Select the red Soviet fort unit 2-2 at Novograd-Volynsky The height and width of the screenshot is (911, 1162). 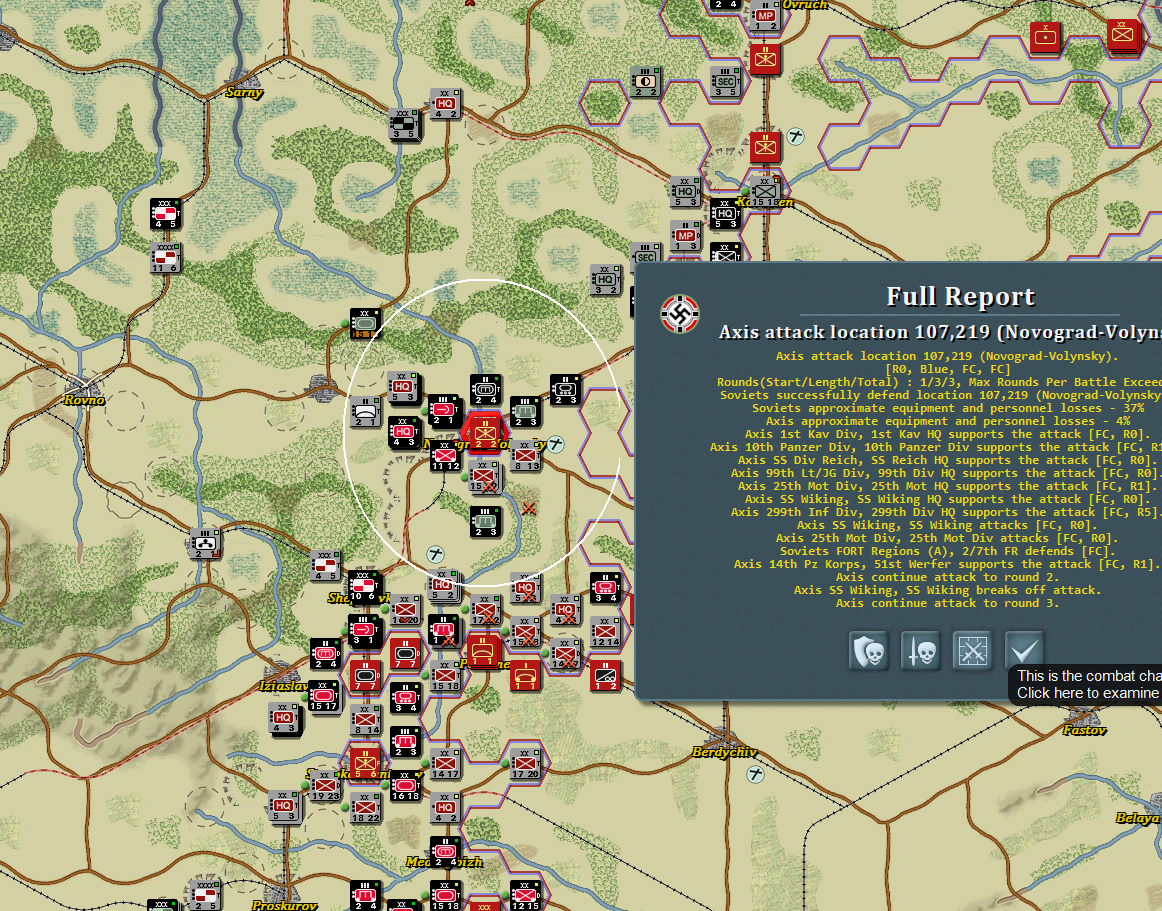coord(484,431)
